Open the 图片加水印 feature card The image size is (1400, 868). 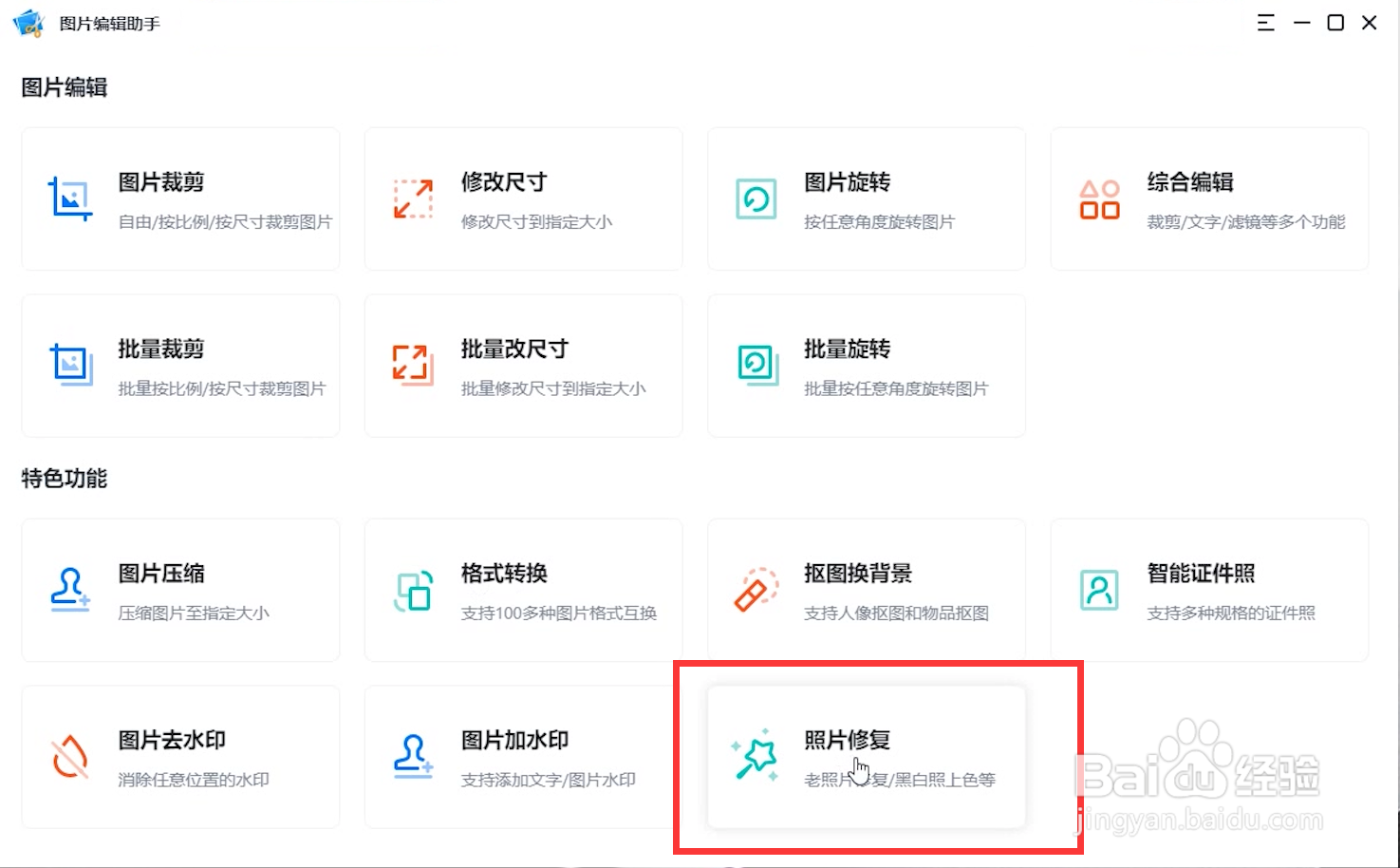pyautogui.click(x=522, y=757)
